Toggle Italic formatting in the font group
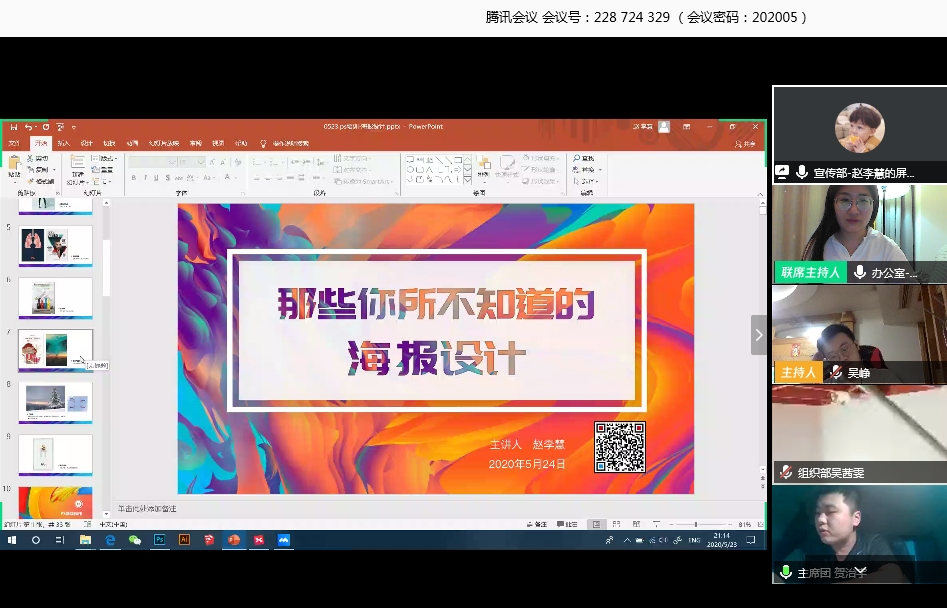The width and height of the screenshot is (947, 608). click(x=145, y=178)
